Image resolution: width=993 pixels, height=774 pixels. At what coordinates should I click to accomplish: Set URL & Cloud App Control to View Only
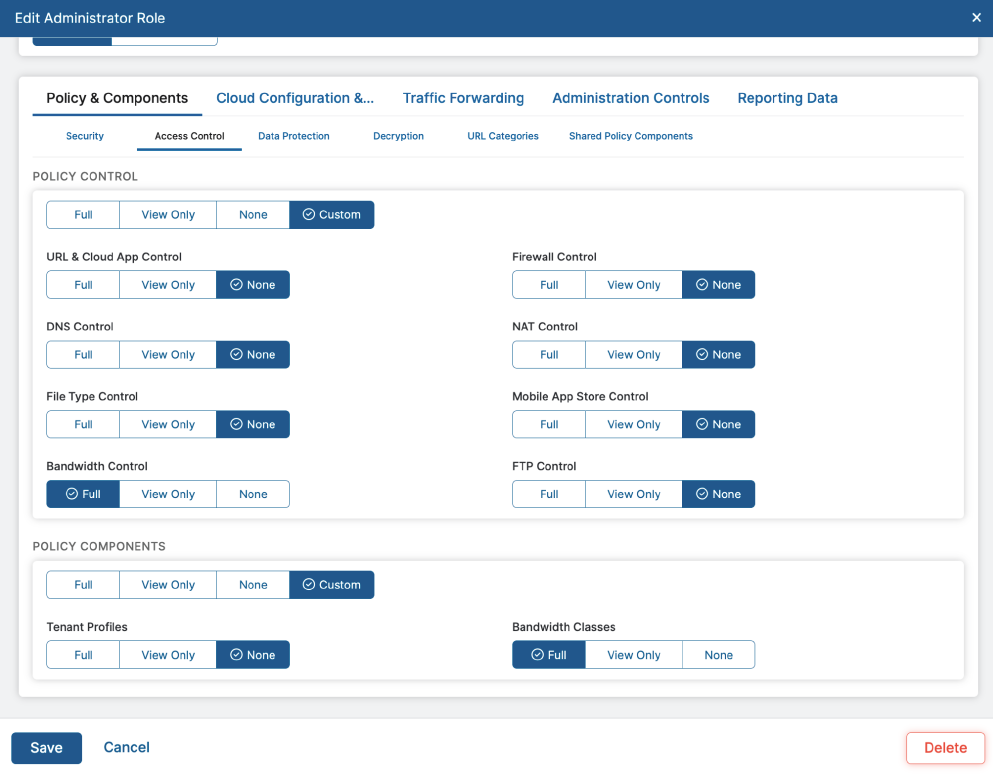pyautogui.click(x=168, y=285)
